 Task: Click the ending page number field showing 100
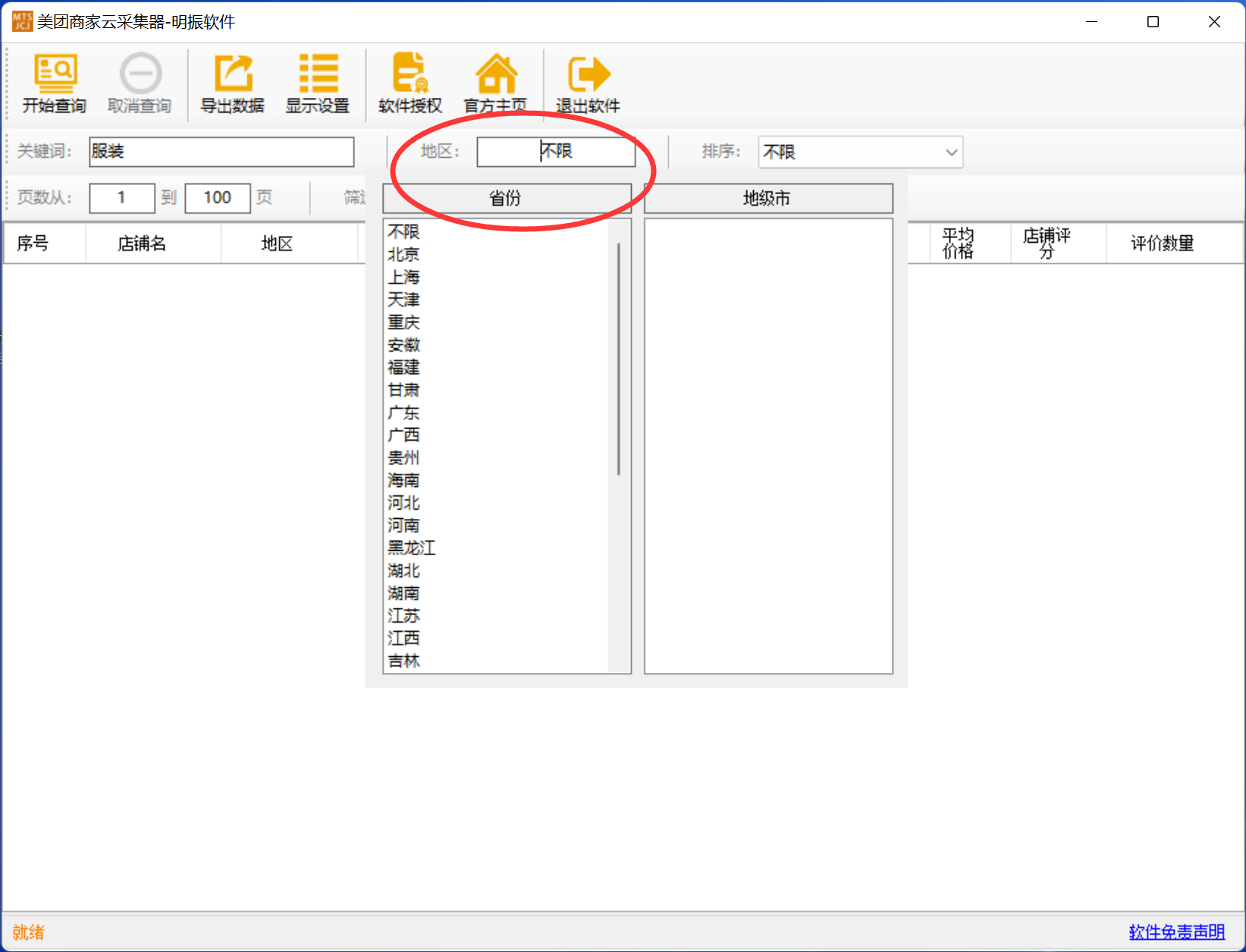click(x=218, y=198)
